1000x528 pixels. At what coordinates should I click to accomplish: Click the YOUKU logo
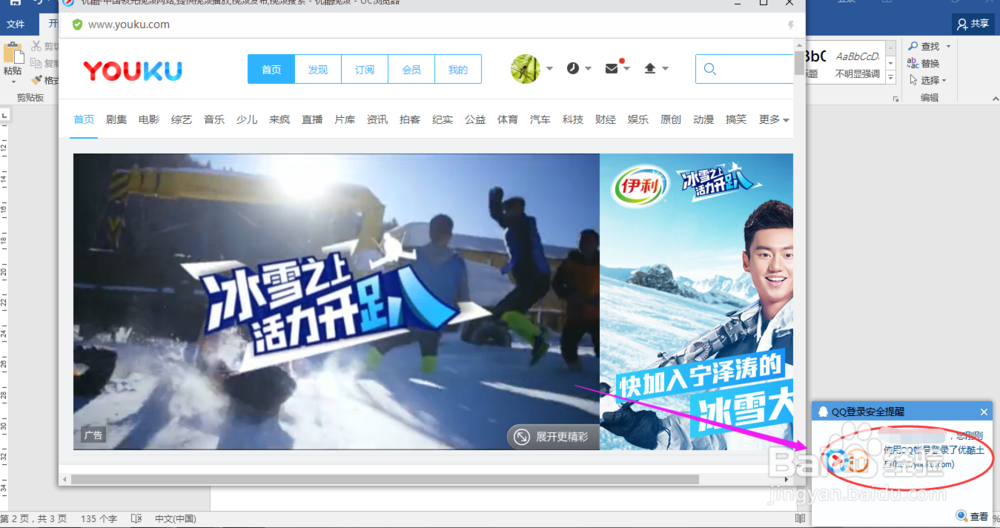(133, 70)
